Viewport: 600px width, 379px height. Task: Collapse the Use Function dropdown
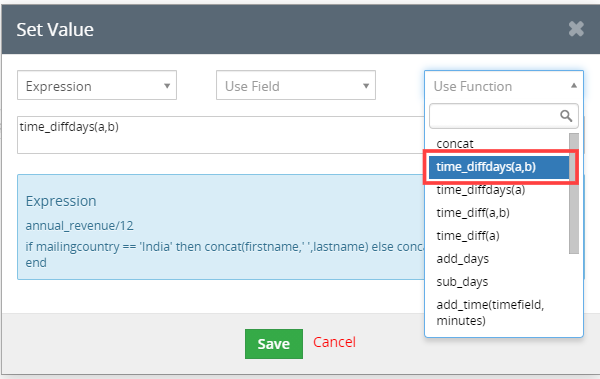point(504,86)
